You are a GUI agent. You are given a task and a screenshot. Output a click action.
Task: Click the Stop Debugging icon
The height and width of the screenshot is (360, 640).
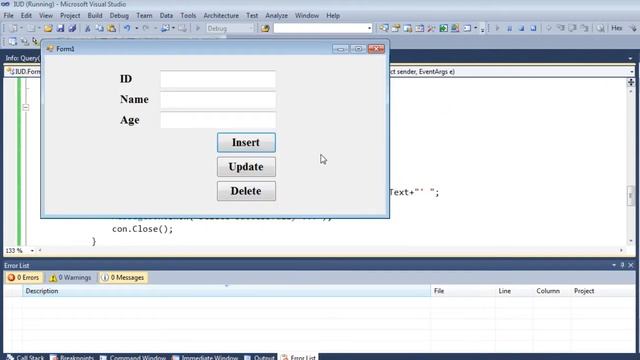tap(521, 28)
